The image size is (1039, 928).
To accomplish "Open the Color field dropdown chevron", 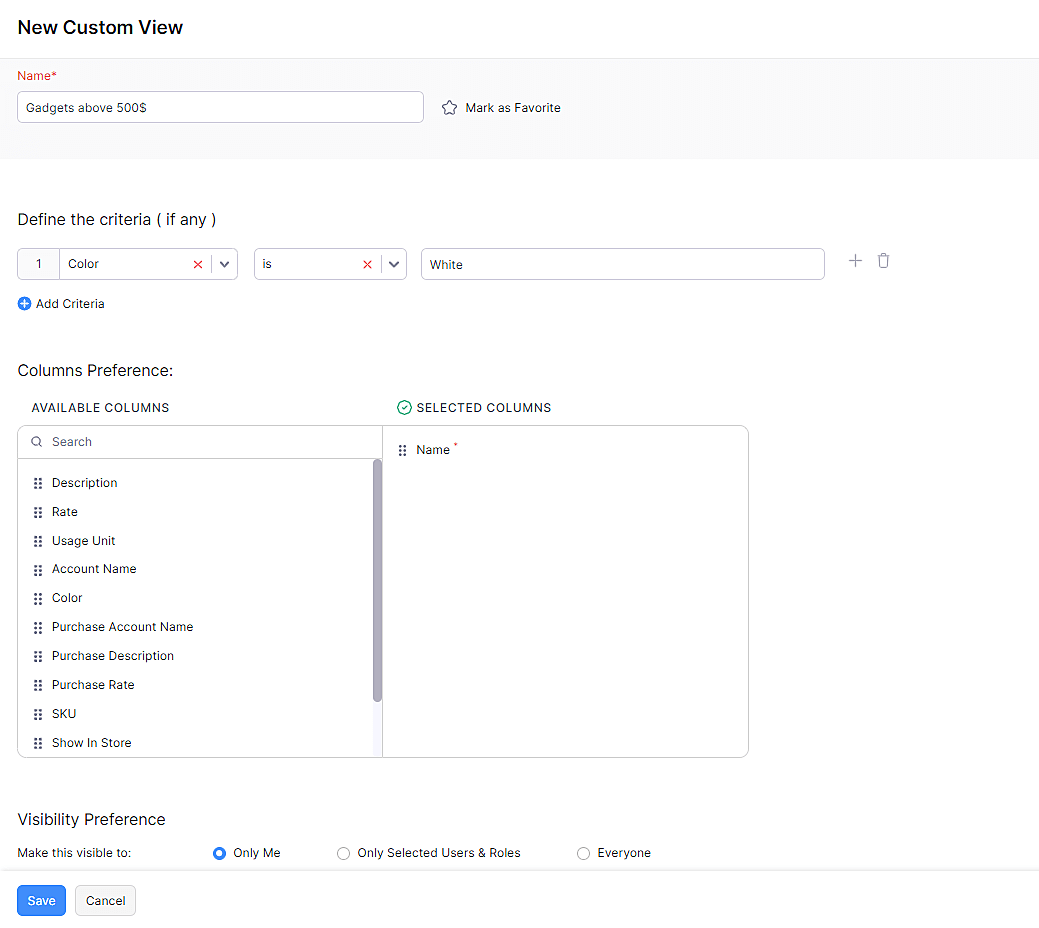I will click(222, 263).
